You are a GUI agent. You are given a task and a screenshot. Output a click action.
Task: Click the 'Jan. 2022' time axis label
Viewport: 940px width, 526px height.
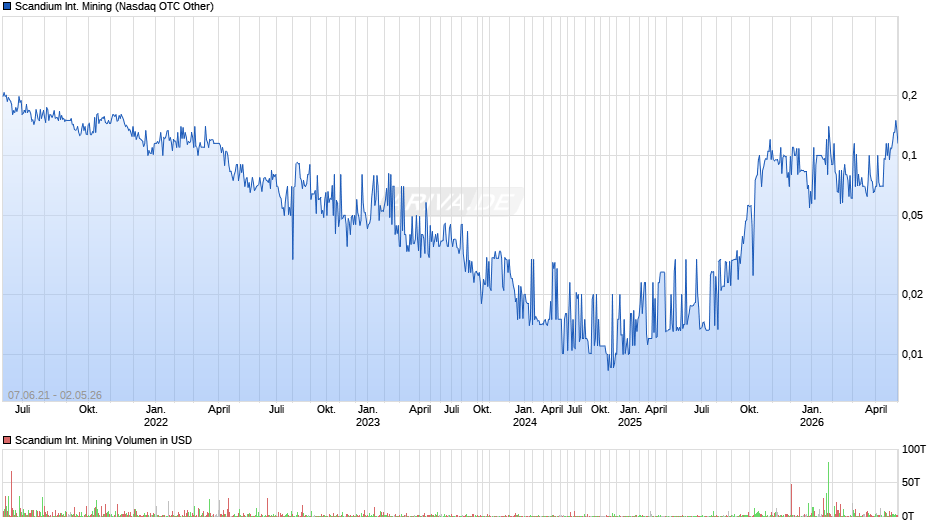point(156,416)
